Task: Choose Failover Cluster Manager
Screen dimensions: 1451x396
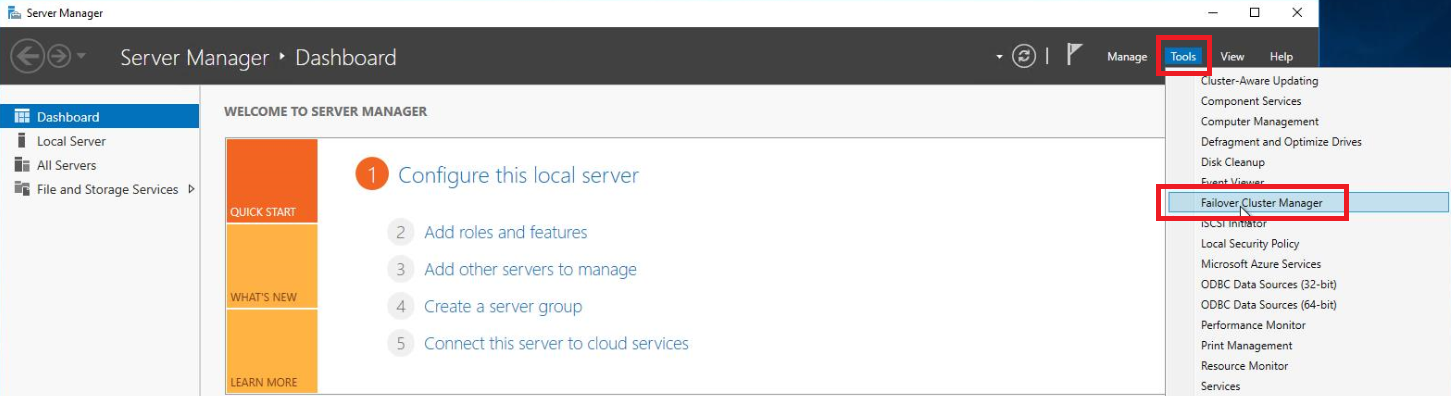Action: pyautogui.click(x=1308, y=202)
